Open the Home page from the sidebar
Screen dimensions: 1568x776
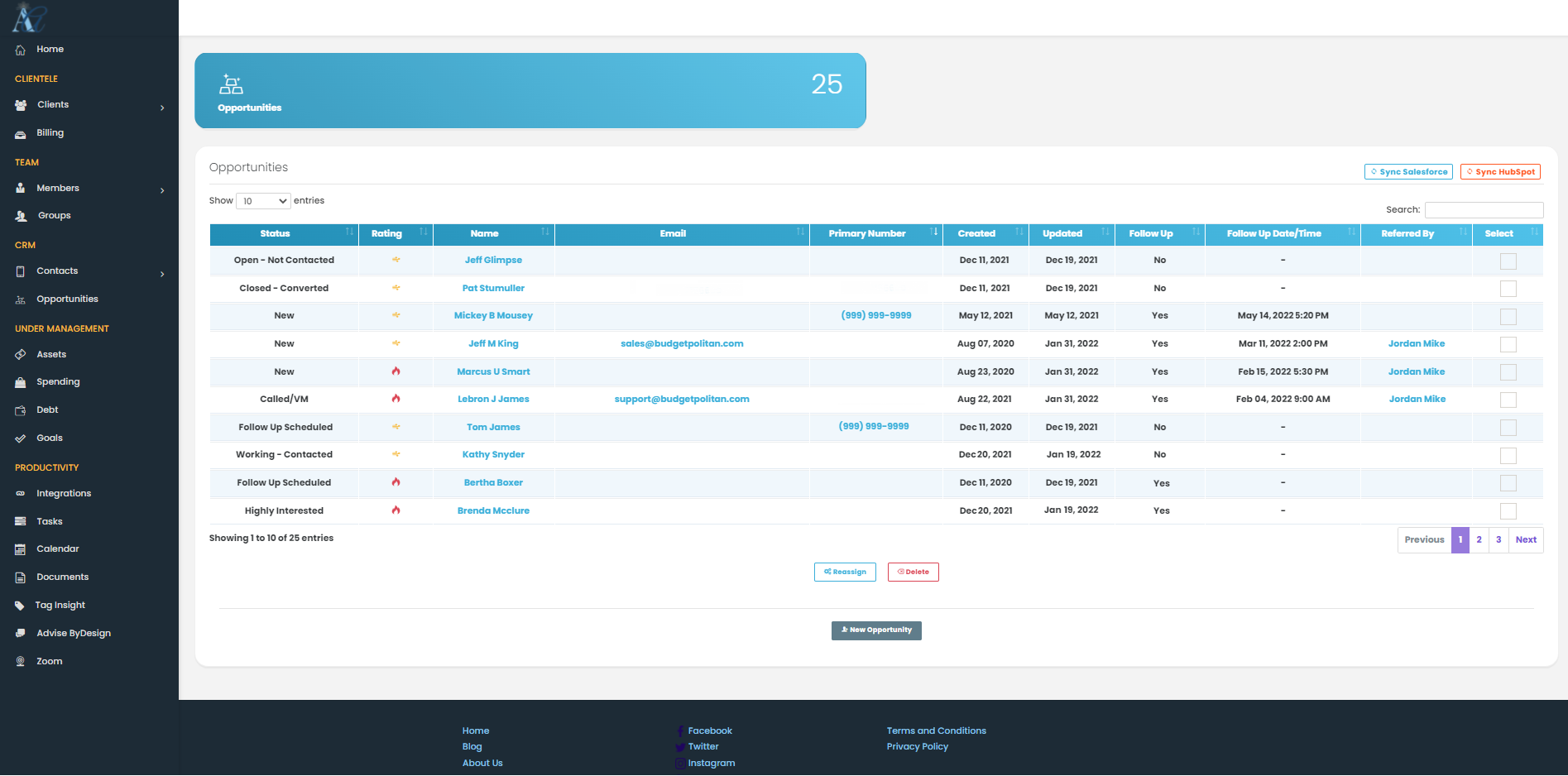pos(50,49)
